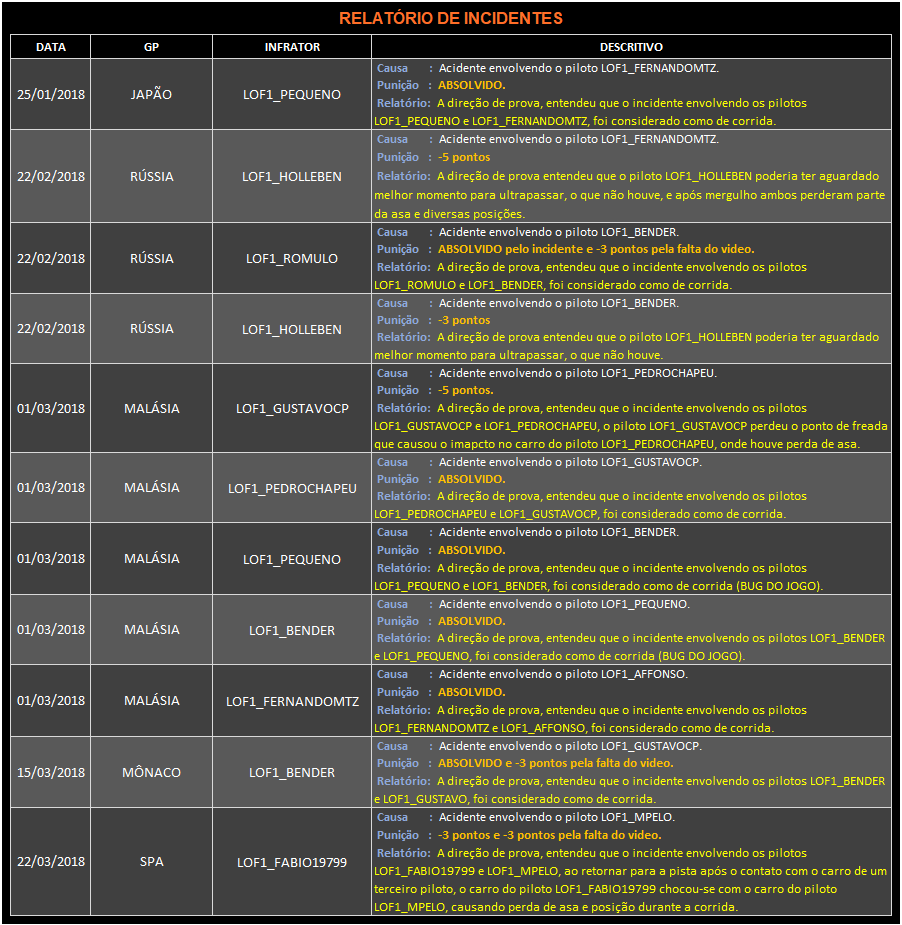The height and width of the screenshot is (925, 902).
Task: Click the JAPÃO GP cell
Action: (152, 94)
